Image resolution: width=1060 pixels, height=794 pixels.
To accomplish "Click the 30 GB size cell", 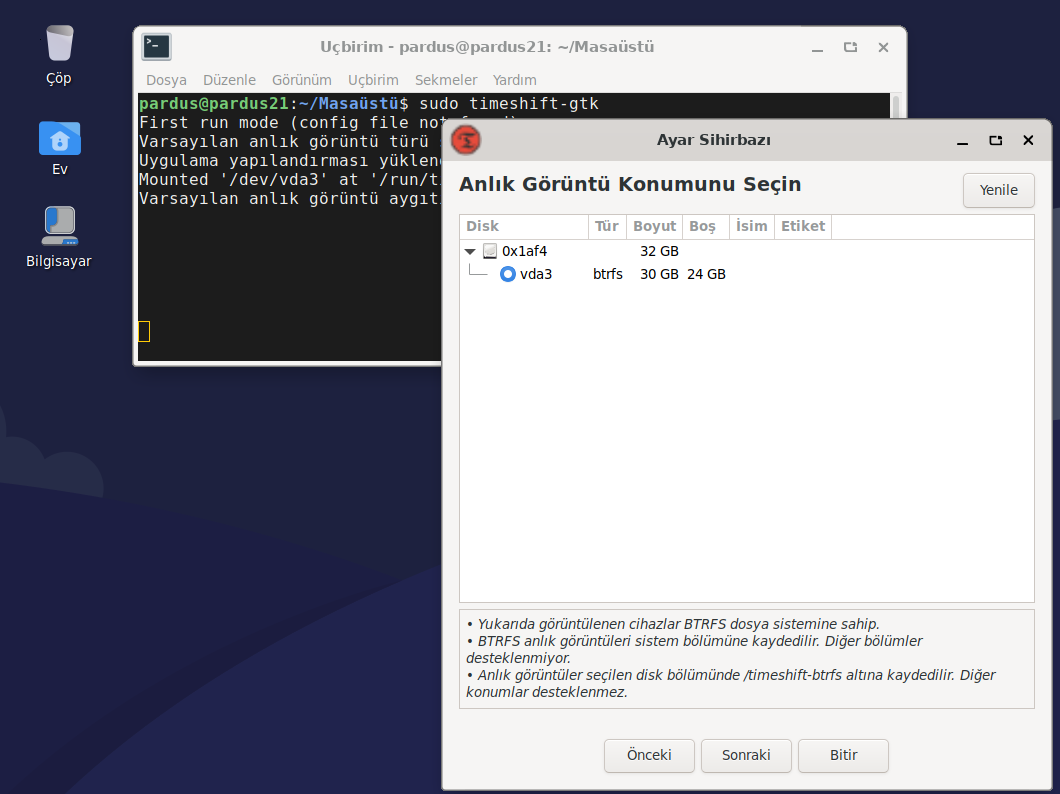I will tap(659, 274).
